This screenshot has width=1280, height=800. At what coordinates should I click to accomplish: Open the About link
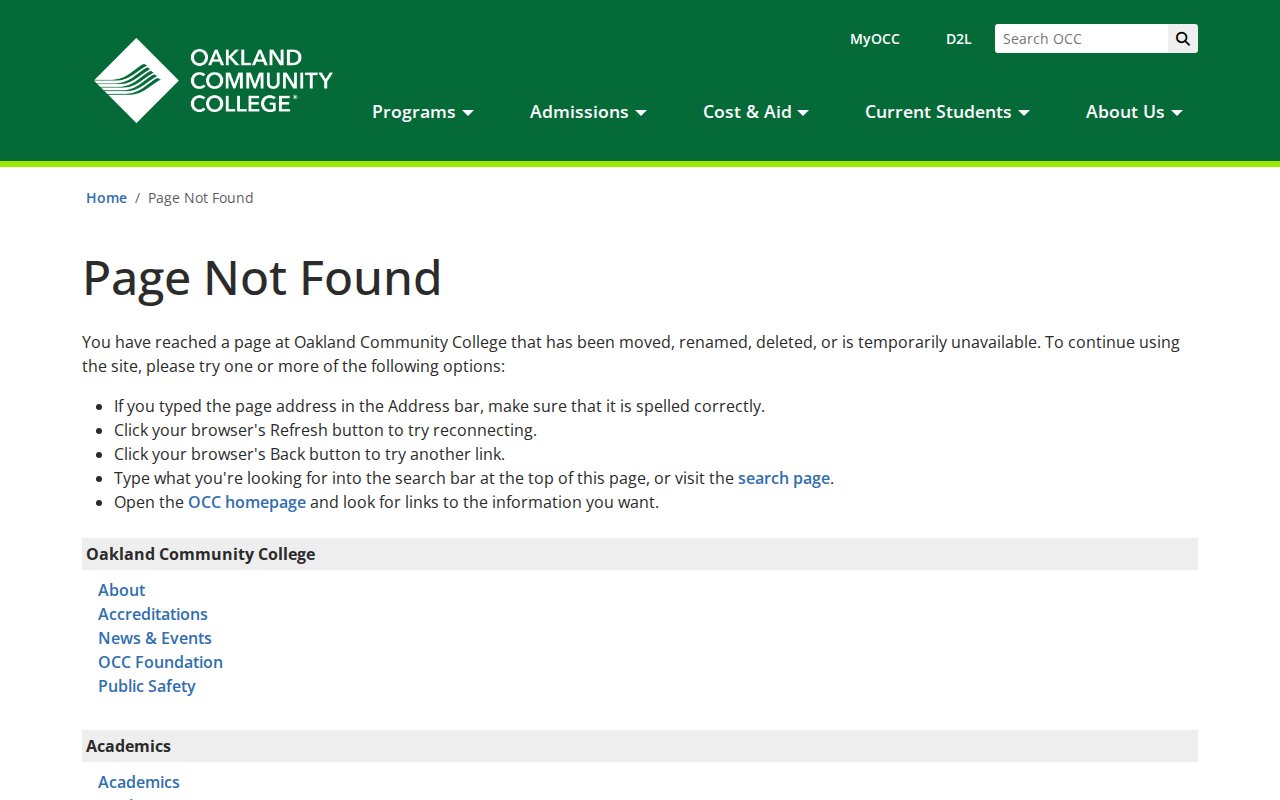pyautogui.click(x=121, y=590)
